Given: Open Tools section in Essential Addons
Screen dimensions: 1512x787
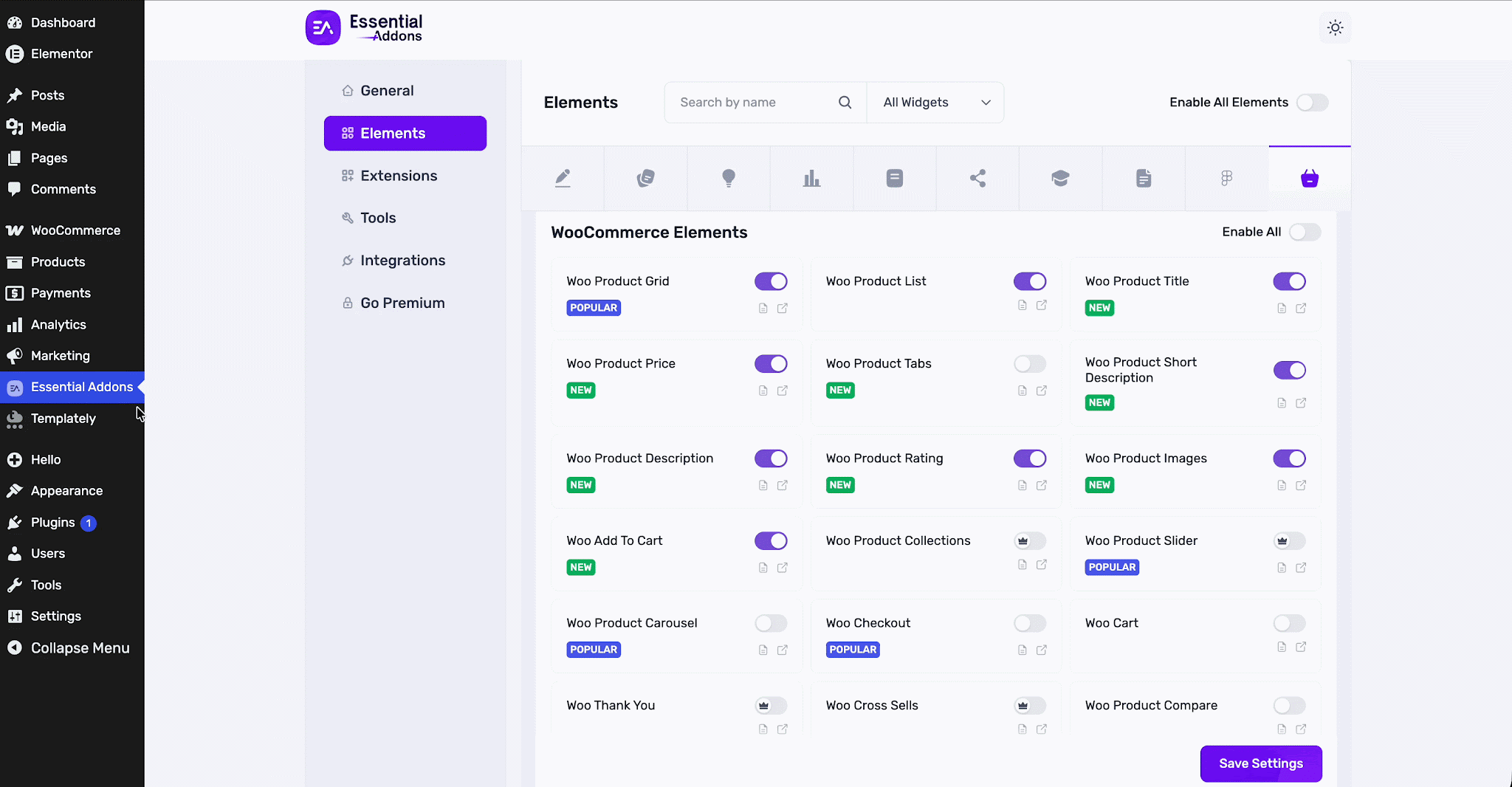Looking at the screenshot, I should 405,218.
